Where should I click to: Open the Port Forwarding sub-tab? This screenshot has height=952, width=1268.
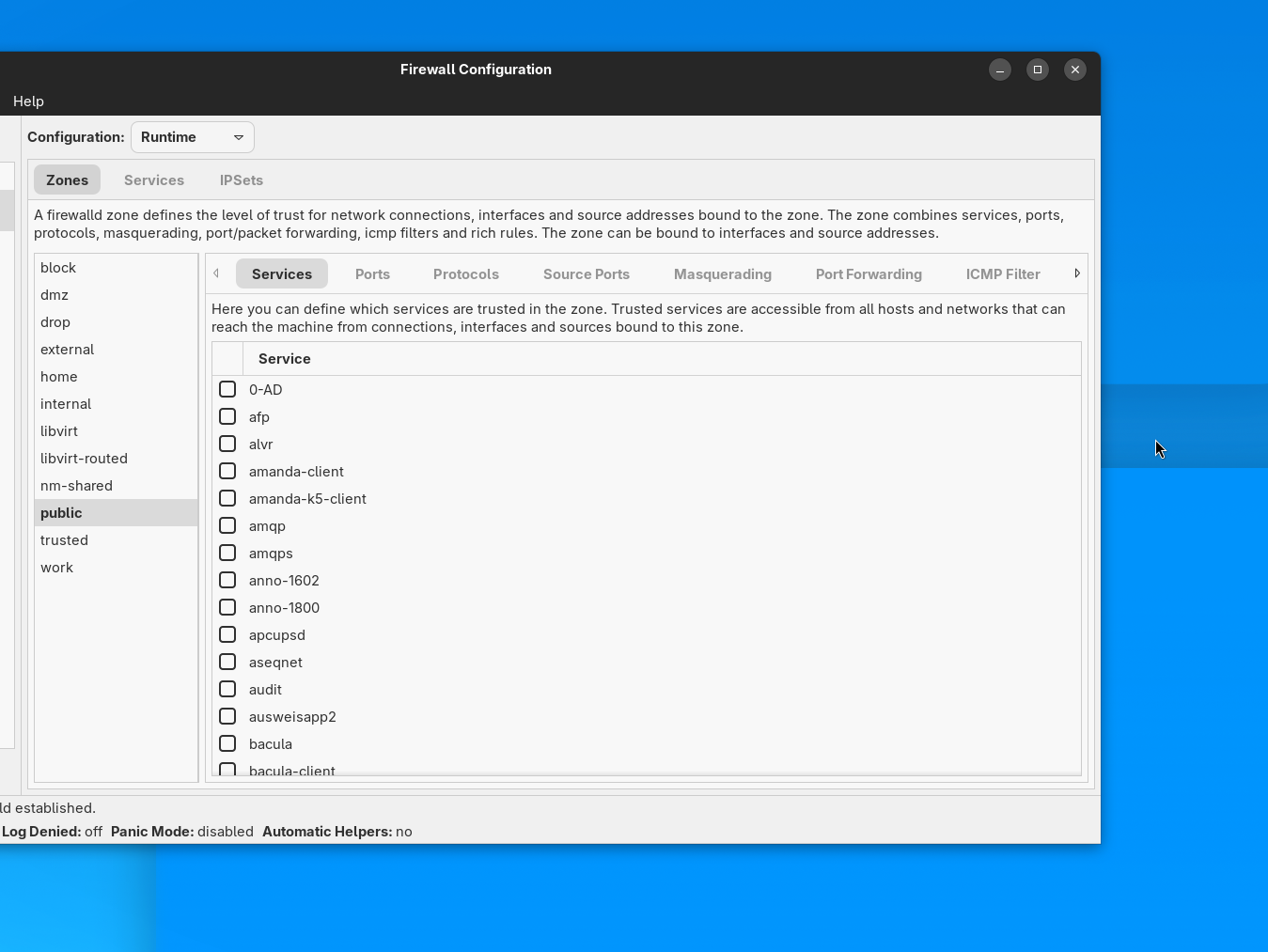coord(869,274)
